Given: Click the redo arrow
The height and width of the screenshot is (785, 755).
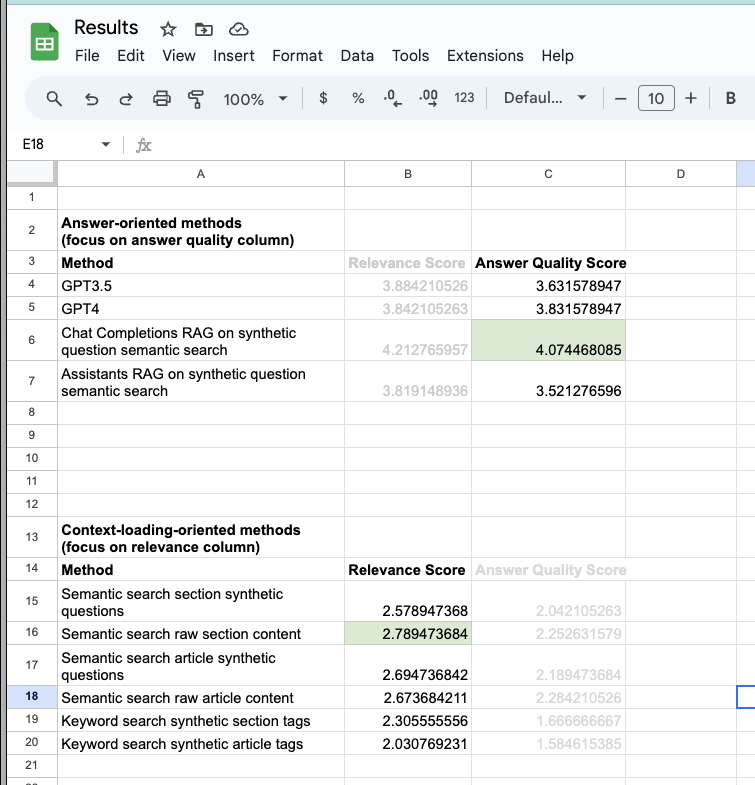Looking at the screenshot, I should 126,98.
